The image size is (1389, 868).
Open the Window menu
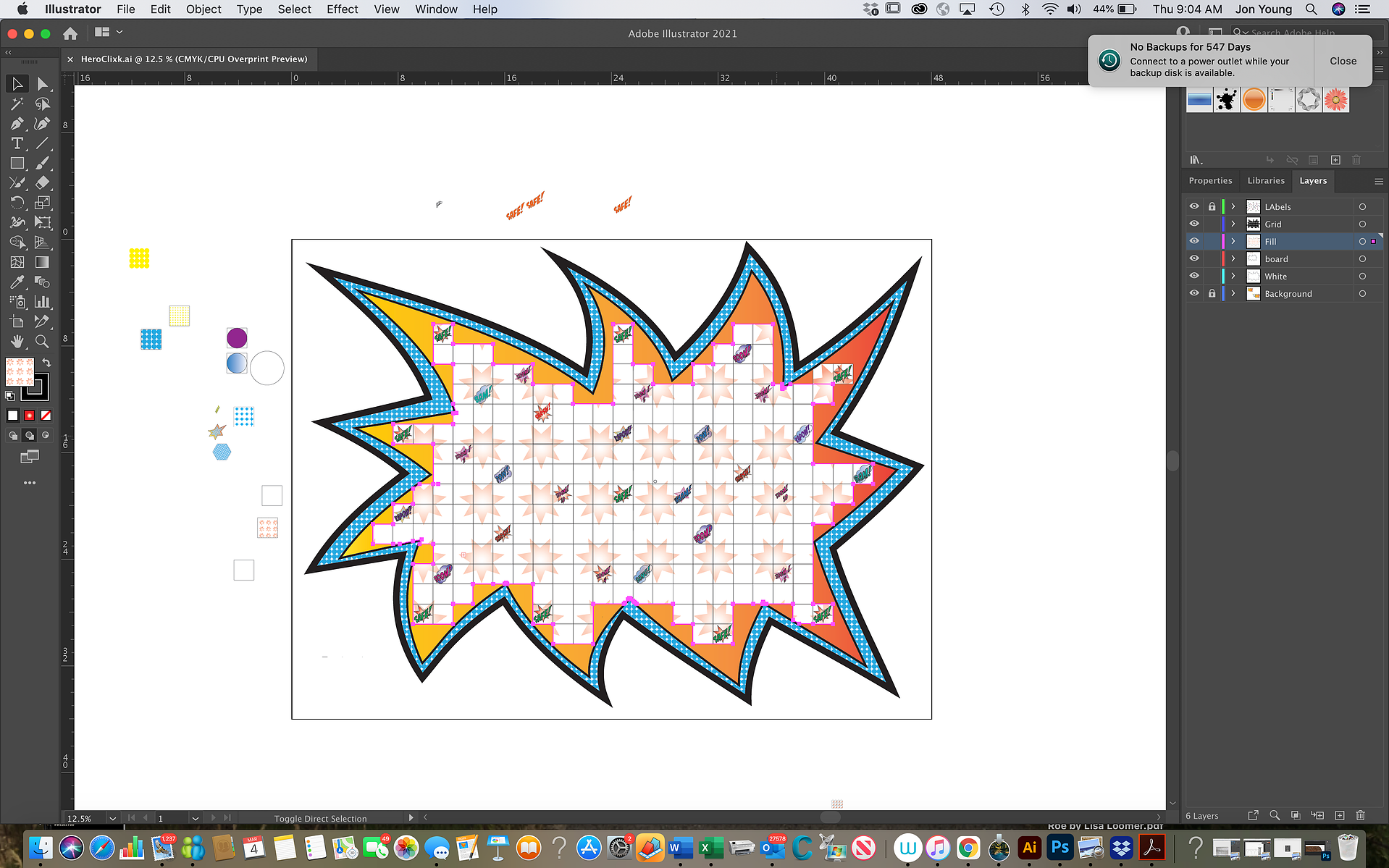(436, 9)
